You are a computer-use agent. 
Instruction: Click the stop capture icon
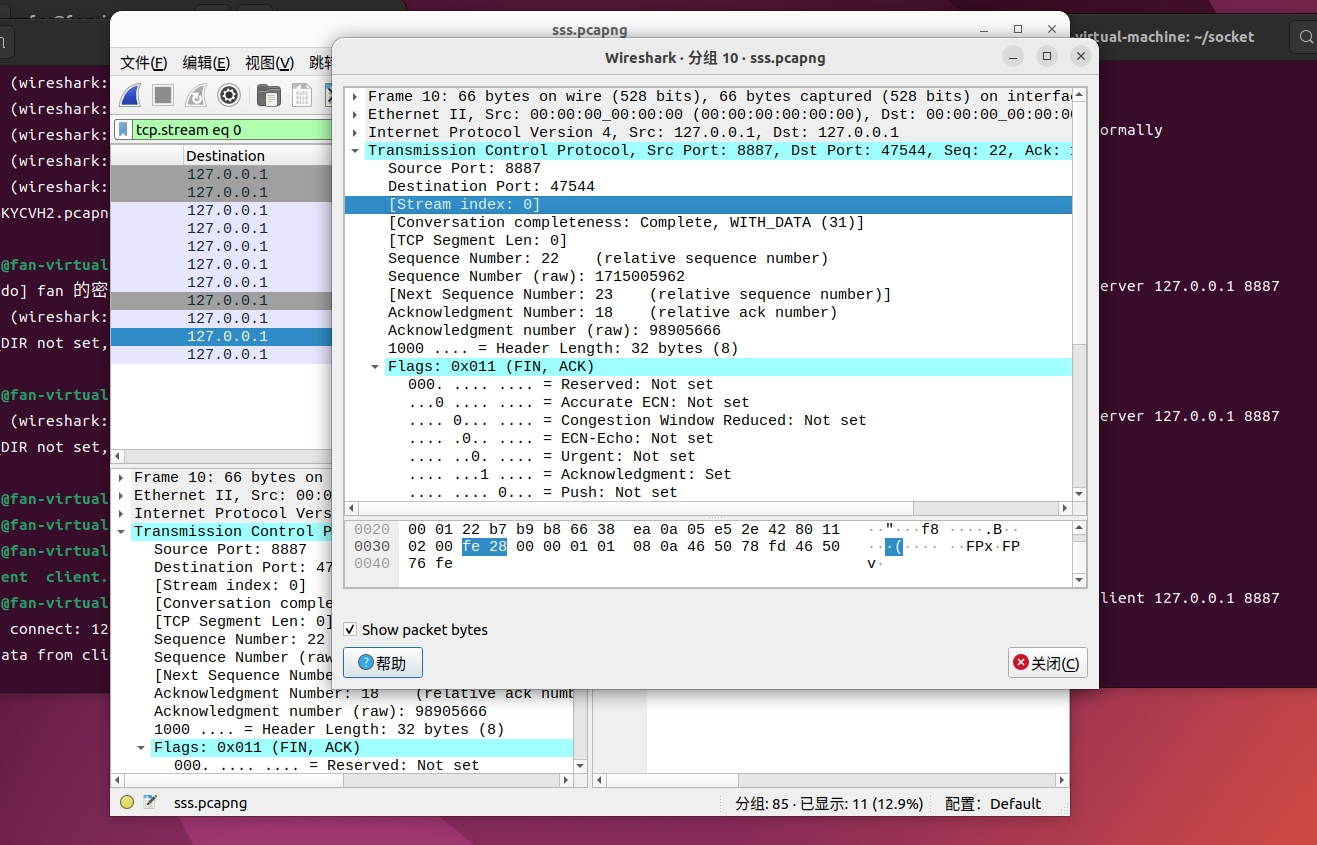coord(163,96)
